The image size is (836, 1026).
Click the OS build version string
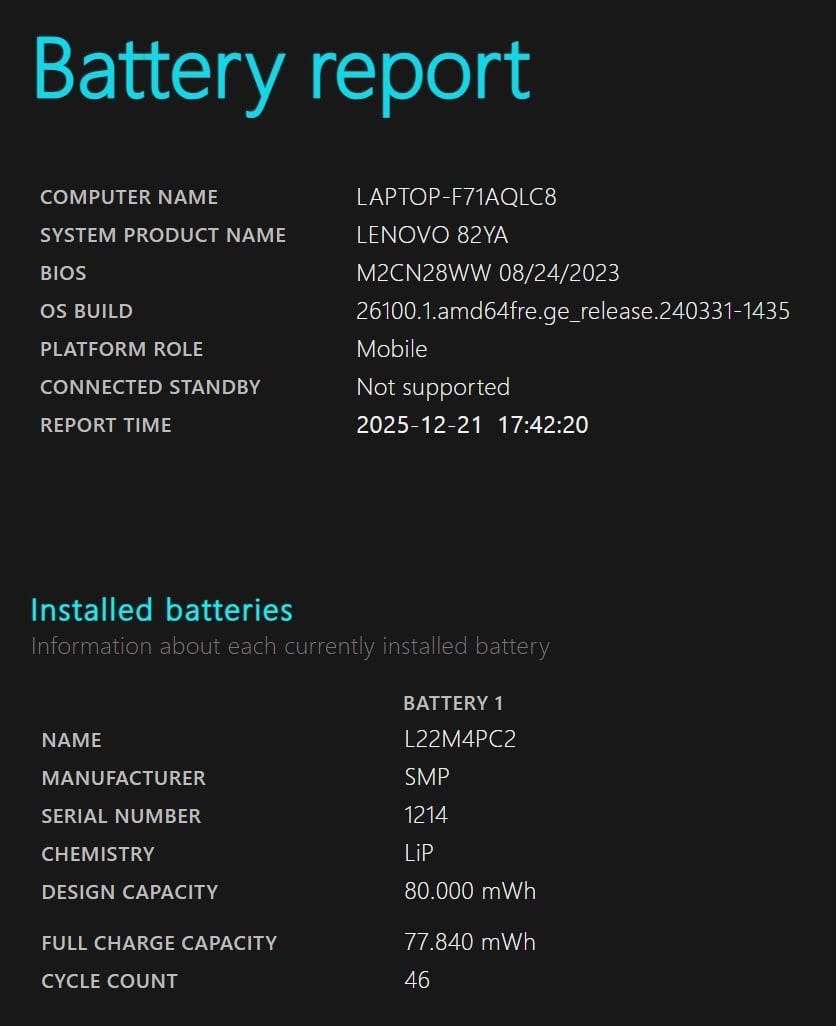pos(573,311)
